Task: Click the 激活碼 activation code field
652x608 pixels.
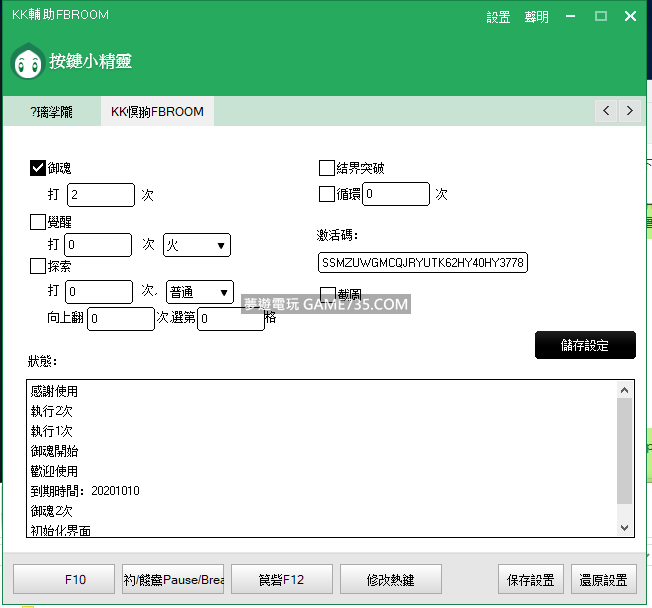Action: (x=422, y=263)
